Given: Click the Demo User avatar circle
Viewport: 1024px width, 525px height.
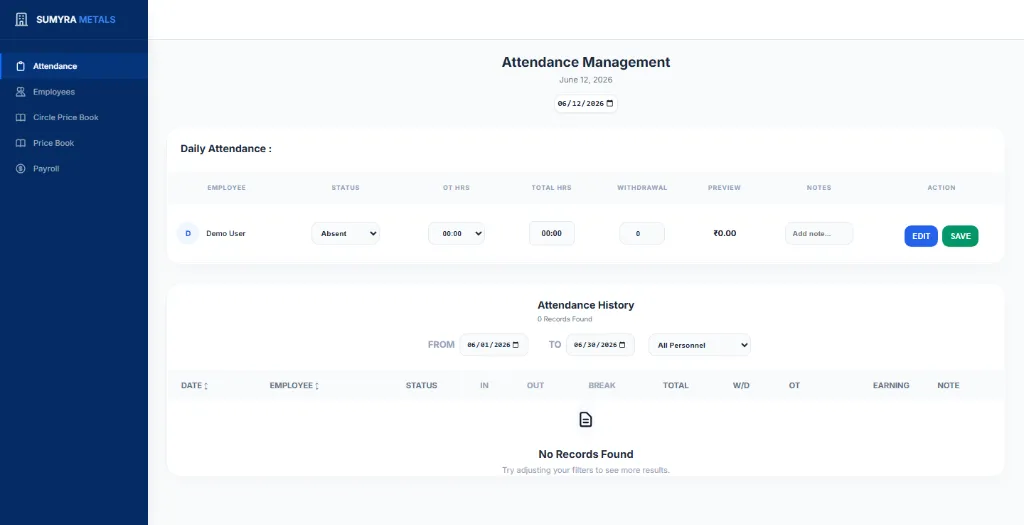Looking at the screenshot, I should tap(188, 233).
